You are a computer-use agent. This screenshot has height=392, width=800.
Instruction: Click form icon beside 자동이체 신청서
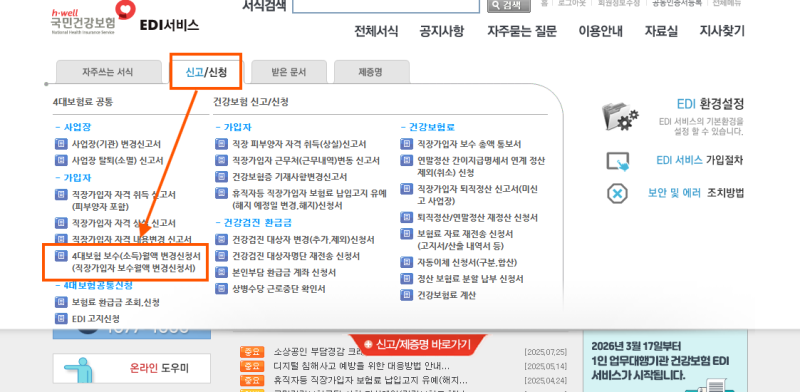tap(406, 262)
